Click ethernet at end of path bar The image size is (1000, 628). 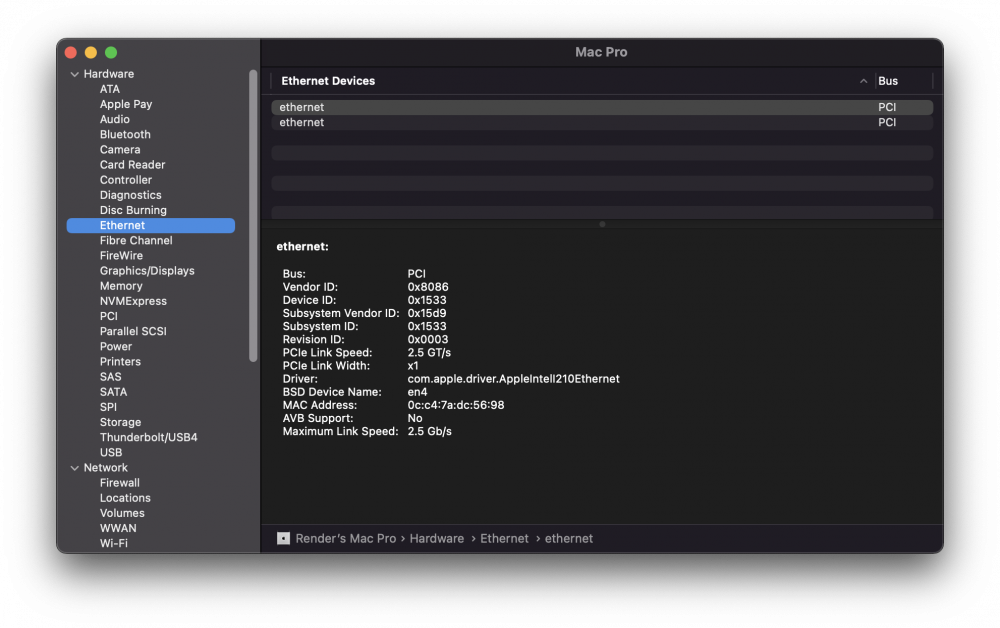[569, 539]
